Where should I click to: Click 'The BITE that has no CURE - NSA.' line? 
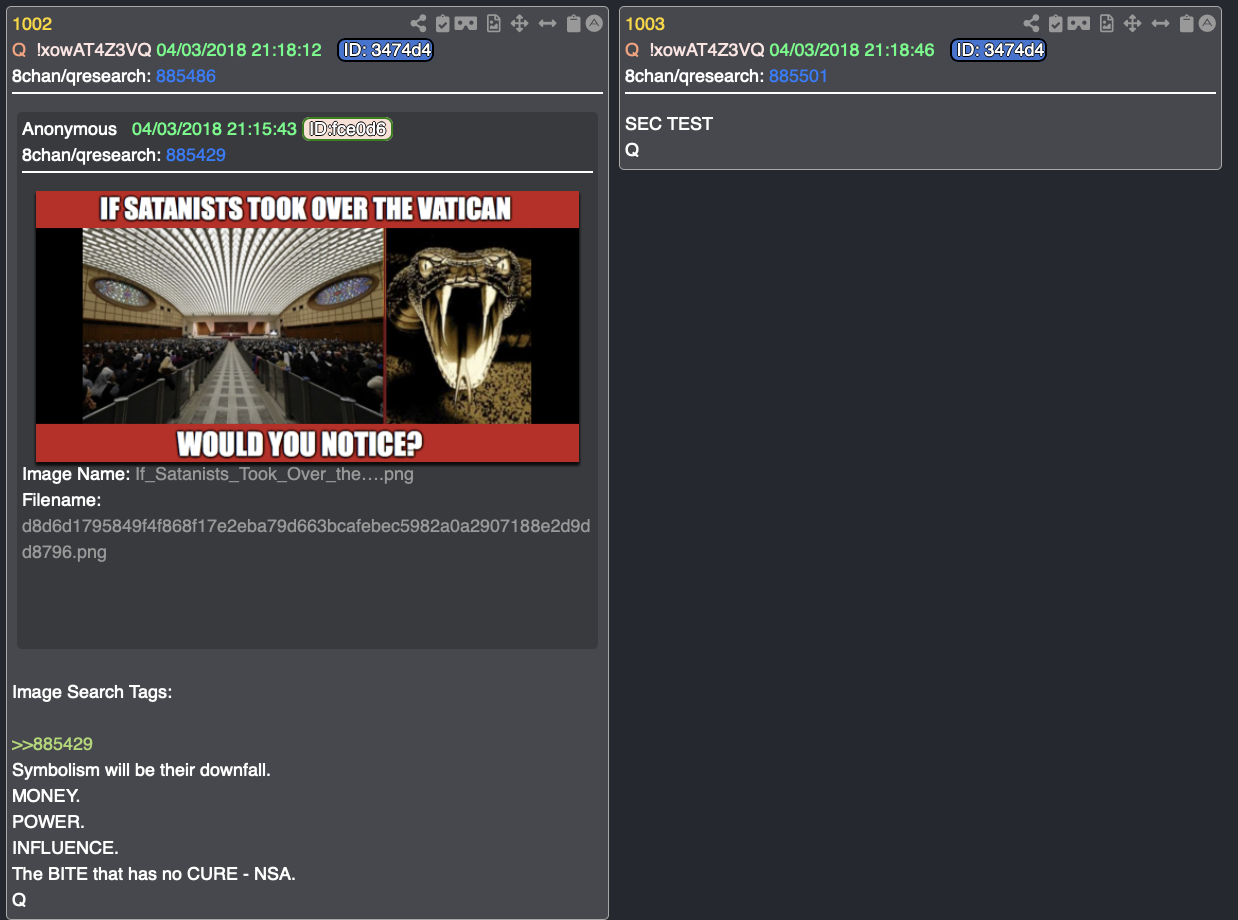click(x=154, y=874)
